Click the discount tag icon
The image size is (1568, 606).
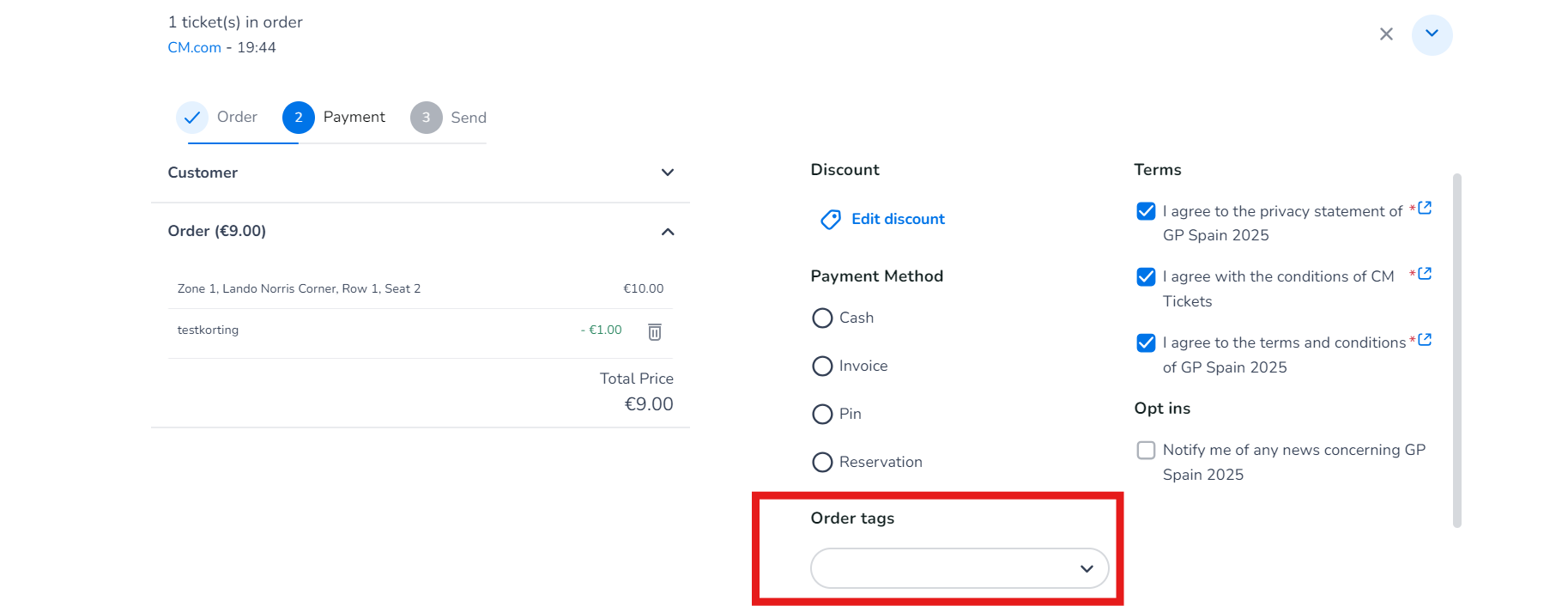coord(830,220)
